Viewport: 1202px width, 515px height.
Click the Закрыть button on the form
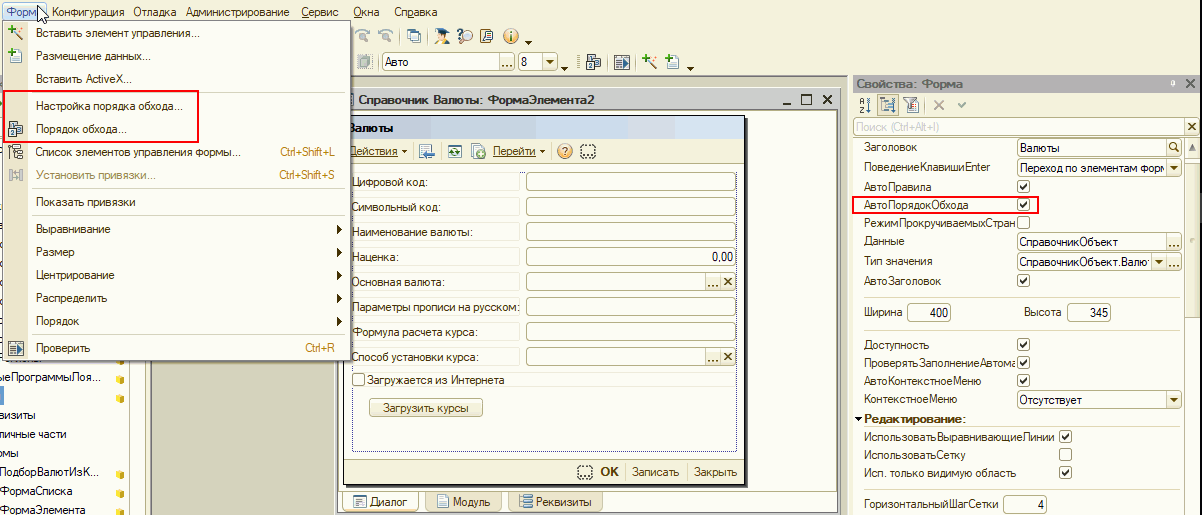pos(715,472)
